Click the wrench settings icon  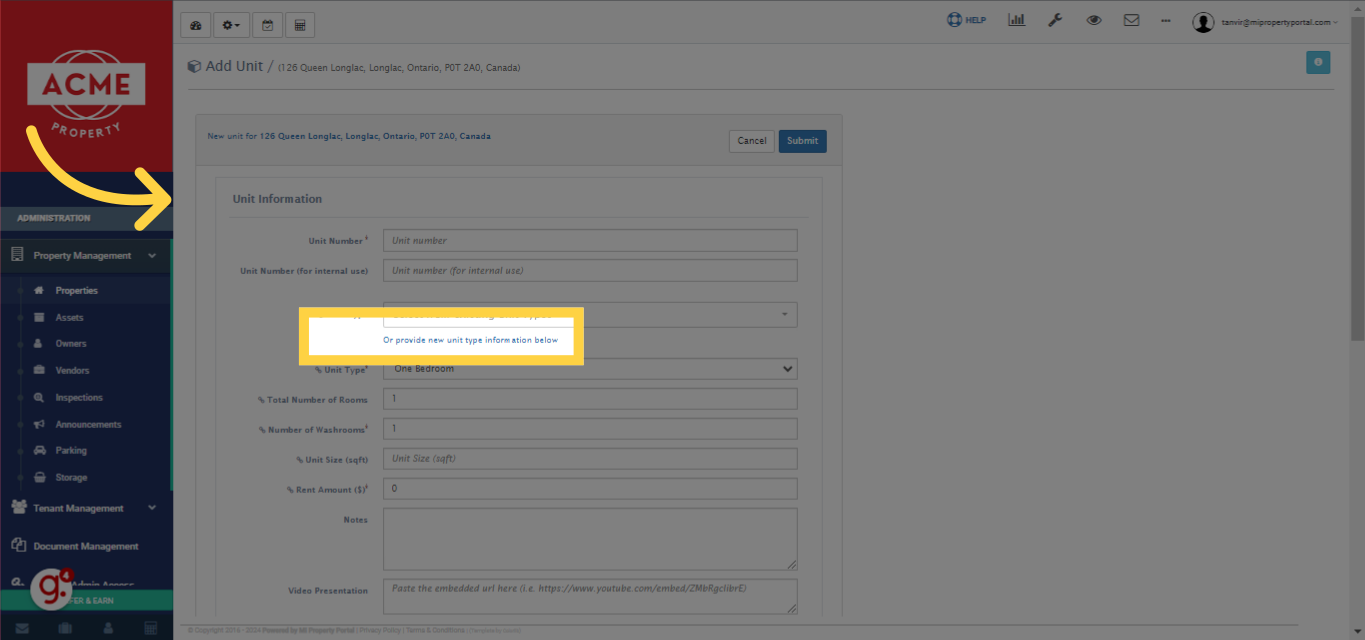pos(1055,19)
